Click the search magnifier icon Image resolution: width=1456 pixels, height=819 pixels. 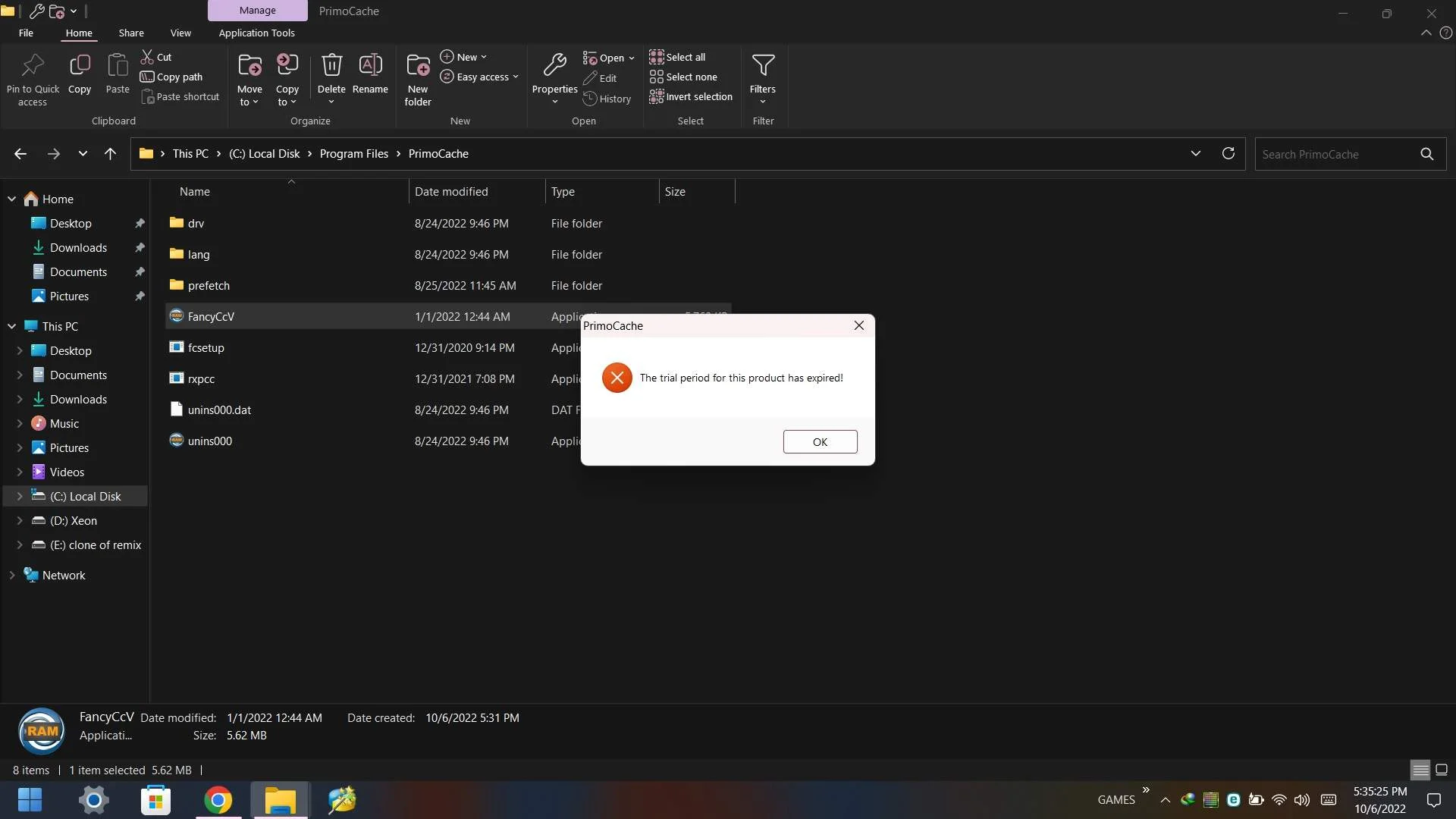(x=1427, y=154)
